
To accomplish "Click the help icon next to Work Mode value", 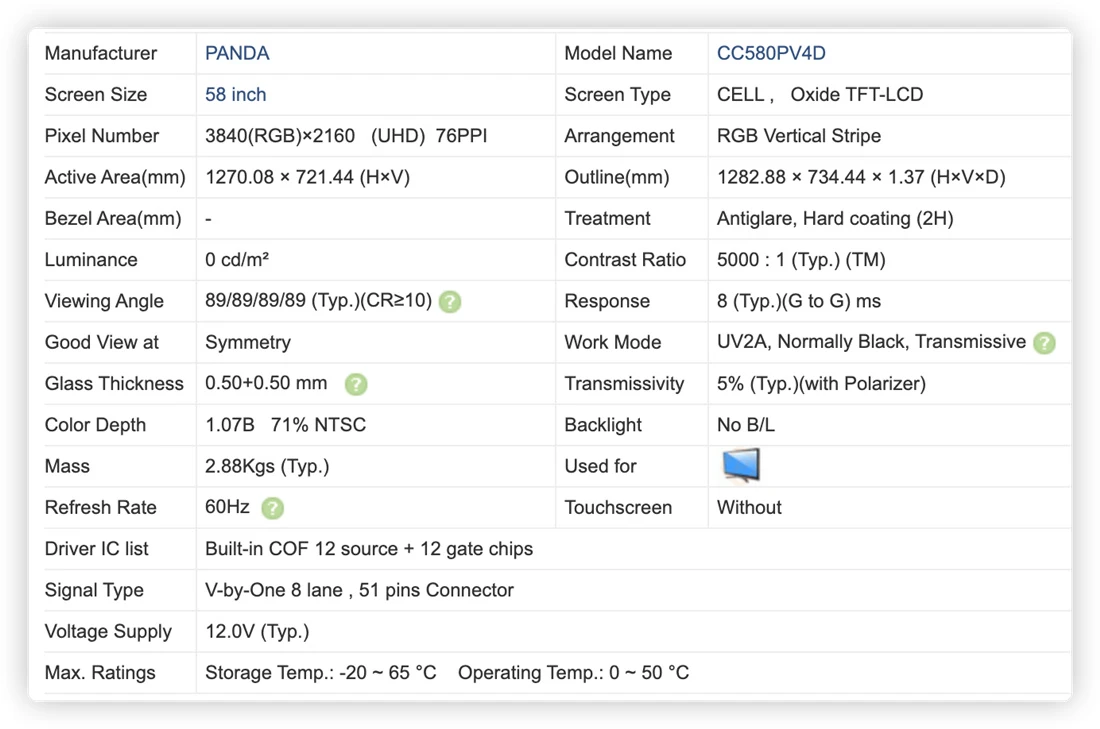I will click(x=1045, y=342).
